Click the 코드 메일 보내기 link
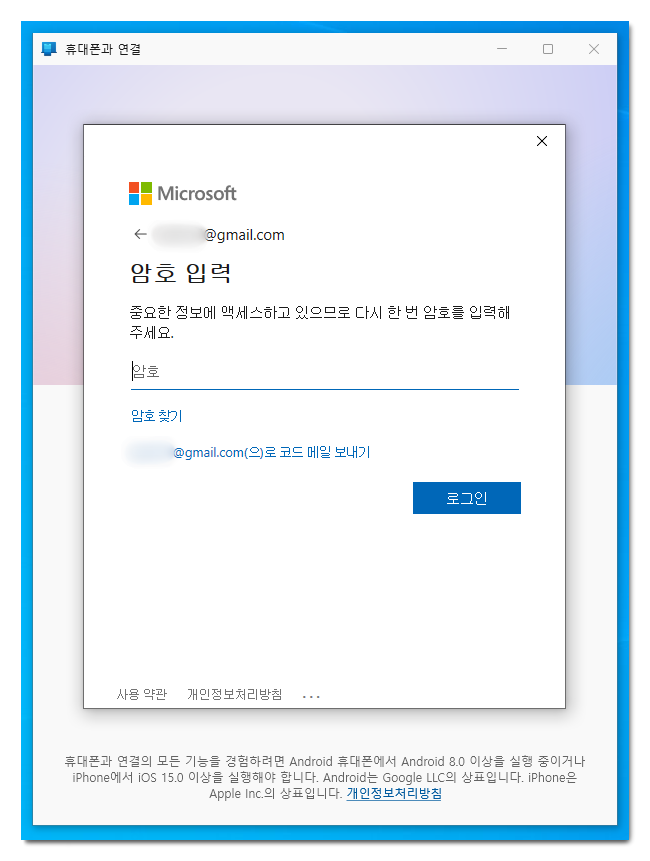650x861 pixels. pos(250,452)
